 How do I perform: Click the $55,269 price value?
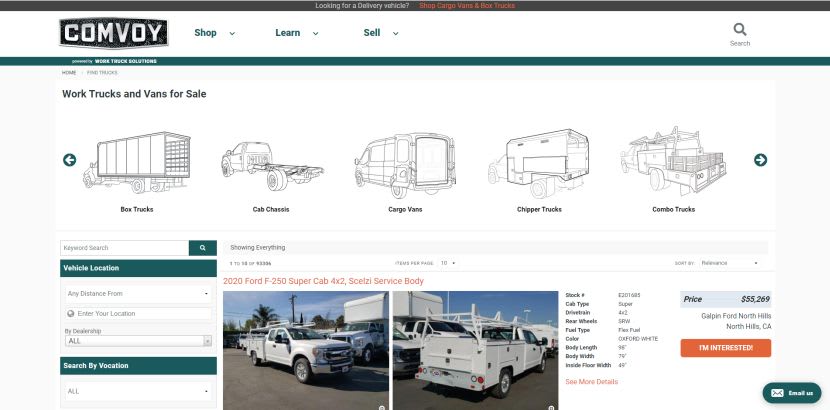755,299
